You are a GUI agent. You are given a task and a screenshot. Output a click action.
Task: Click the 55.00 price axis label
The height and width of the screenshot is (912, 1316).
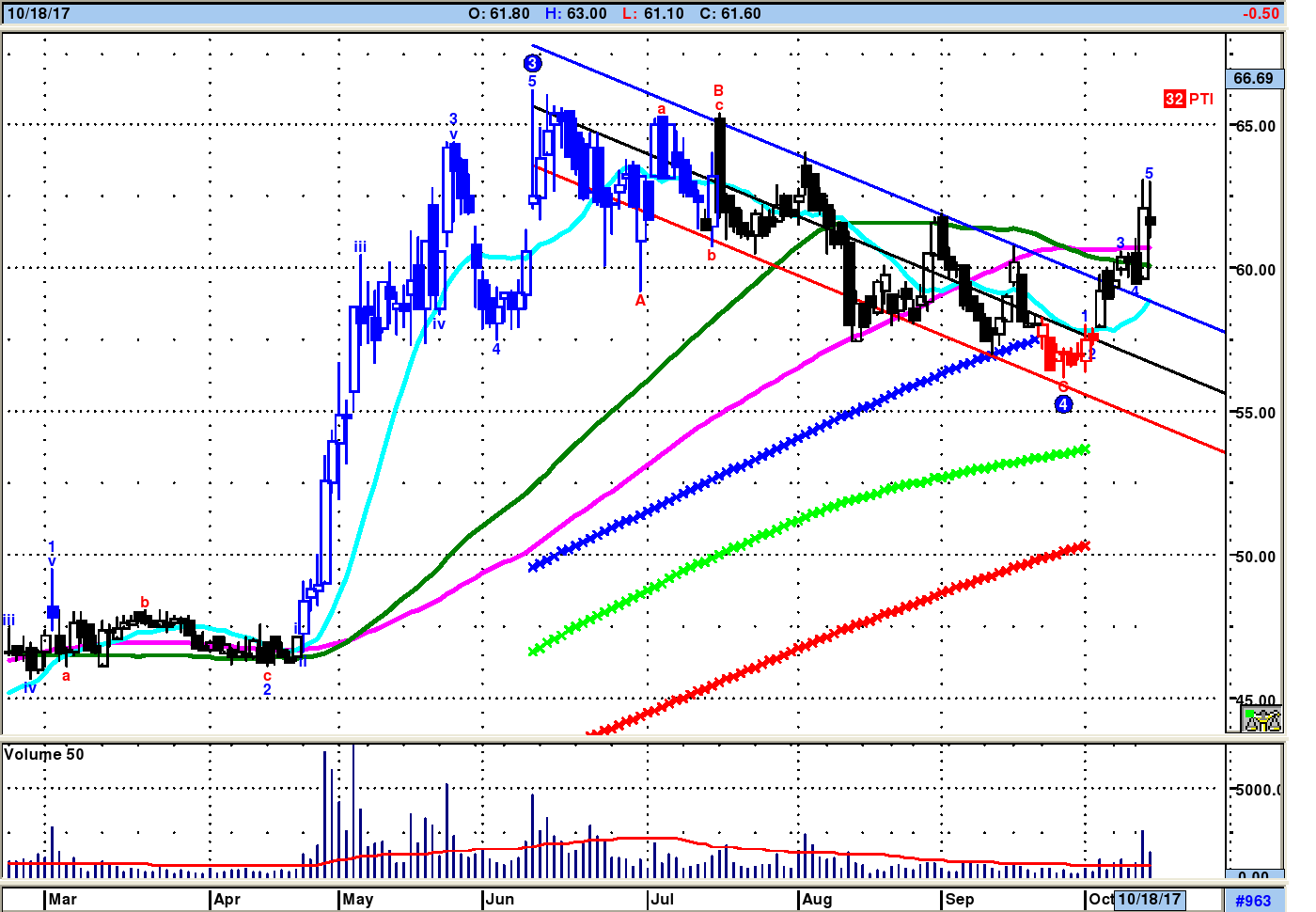click(1255, 413)
